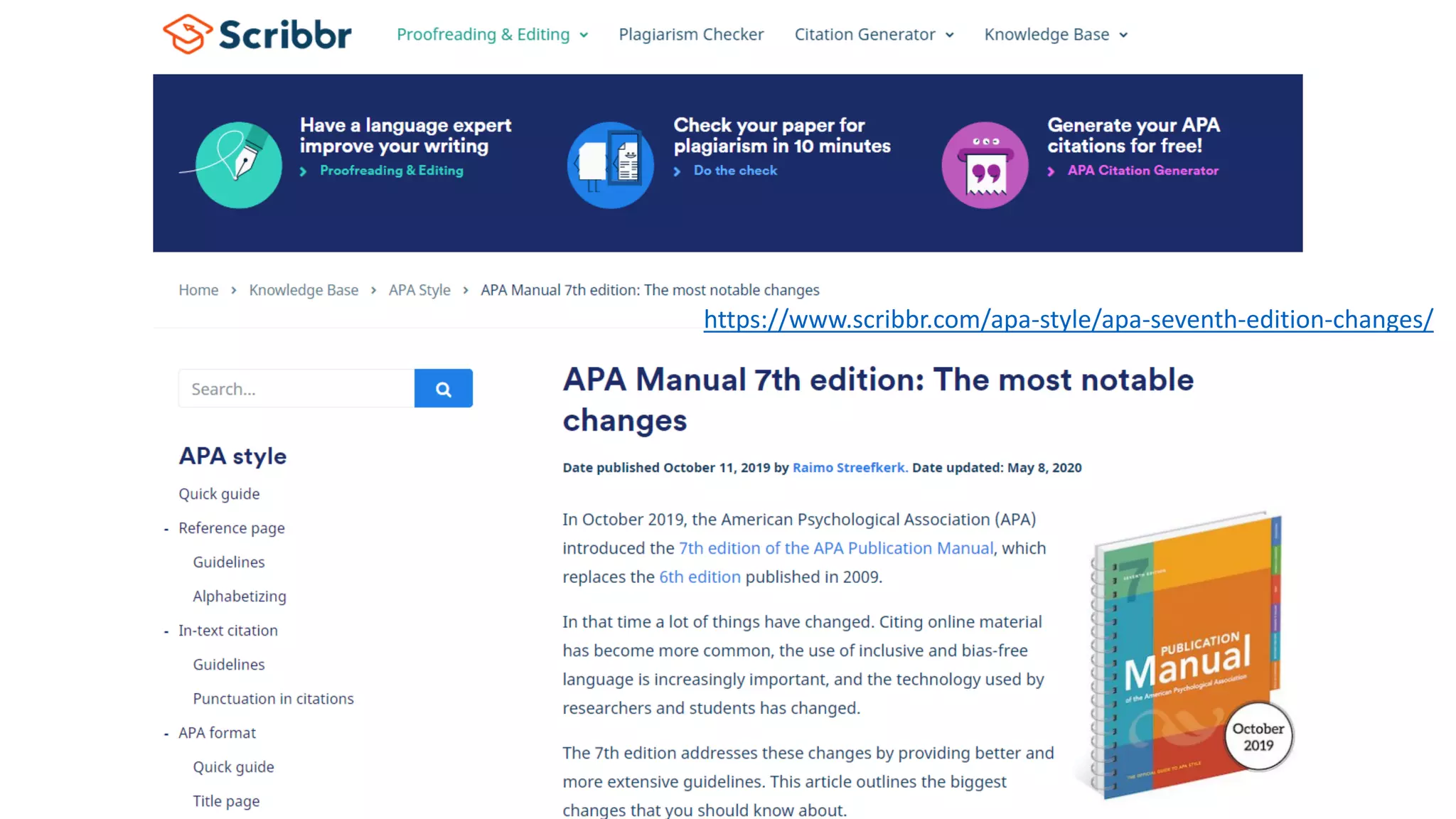Click the APA style sidebar heading
The width and height of the screenshot is (1456, 819).
(x=232, y=456)
